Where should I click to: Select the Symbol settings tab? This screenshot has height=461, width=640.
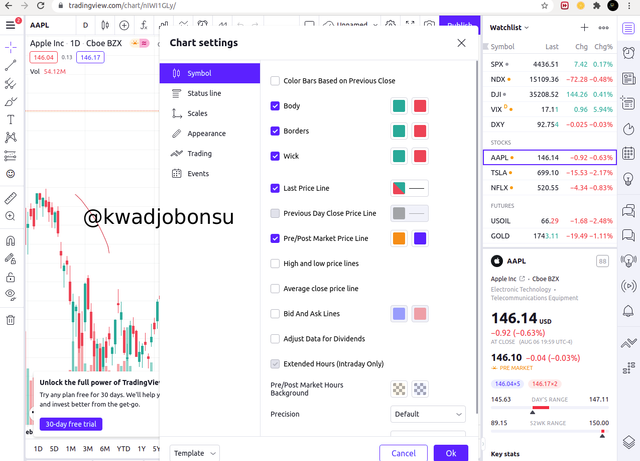pyautogui.click(x=210, y=73)
